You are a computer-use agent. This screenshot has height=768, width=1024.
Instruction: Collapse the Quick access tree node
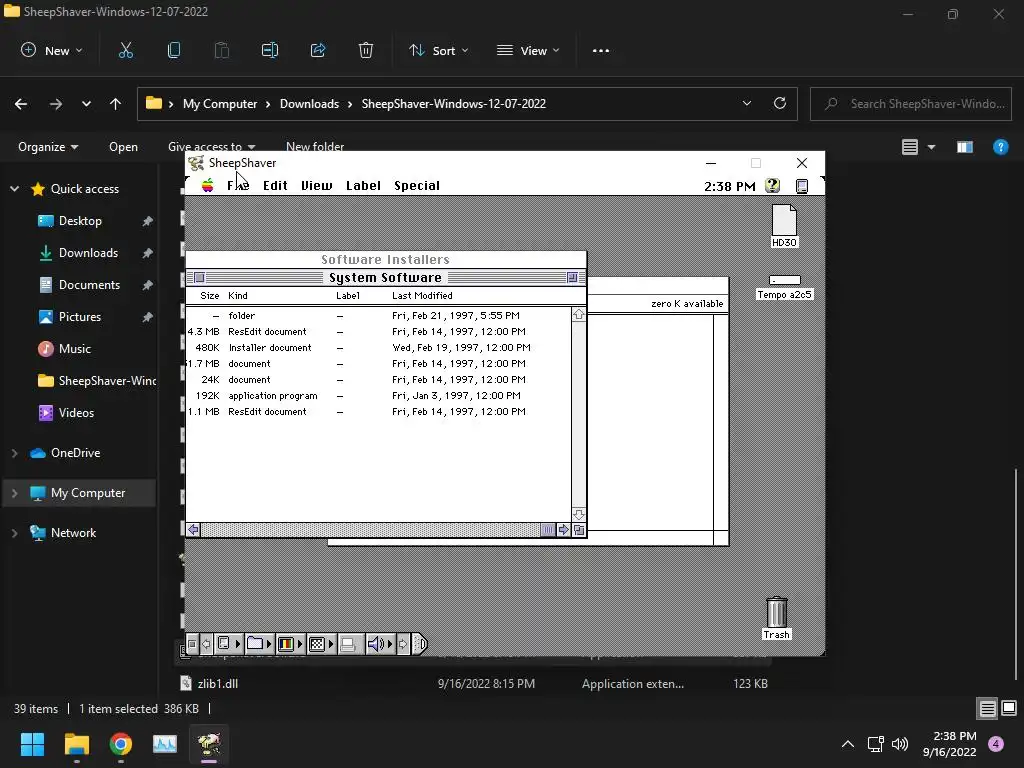pyautogui.click(x=14, y=189)
